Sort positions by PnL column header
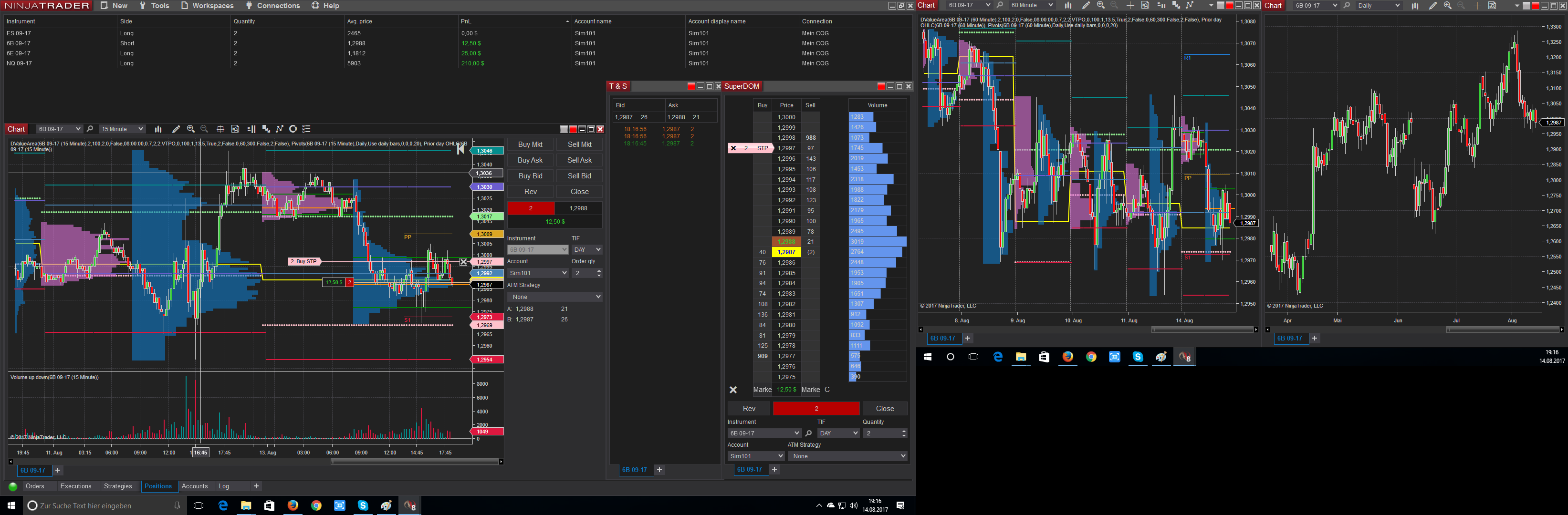Viewport: 1568px width, 515px height. click(x=514, y=21)
